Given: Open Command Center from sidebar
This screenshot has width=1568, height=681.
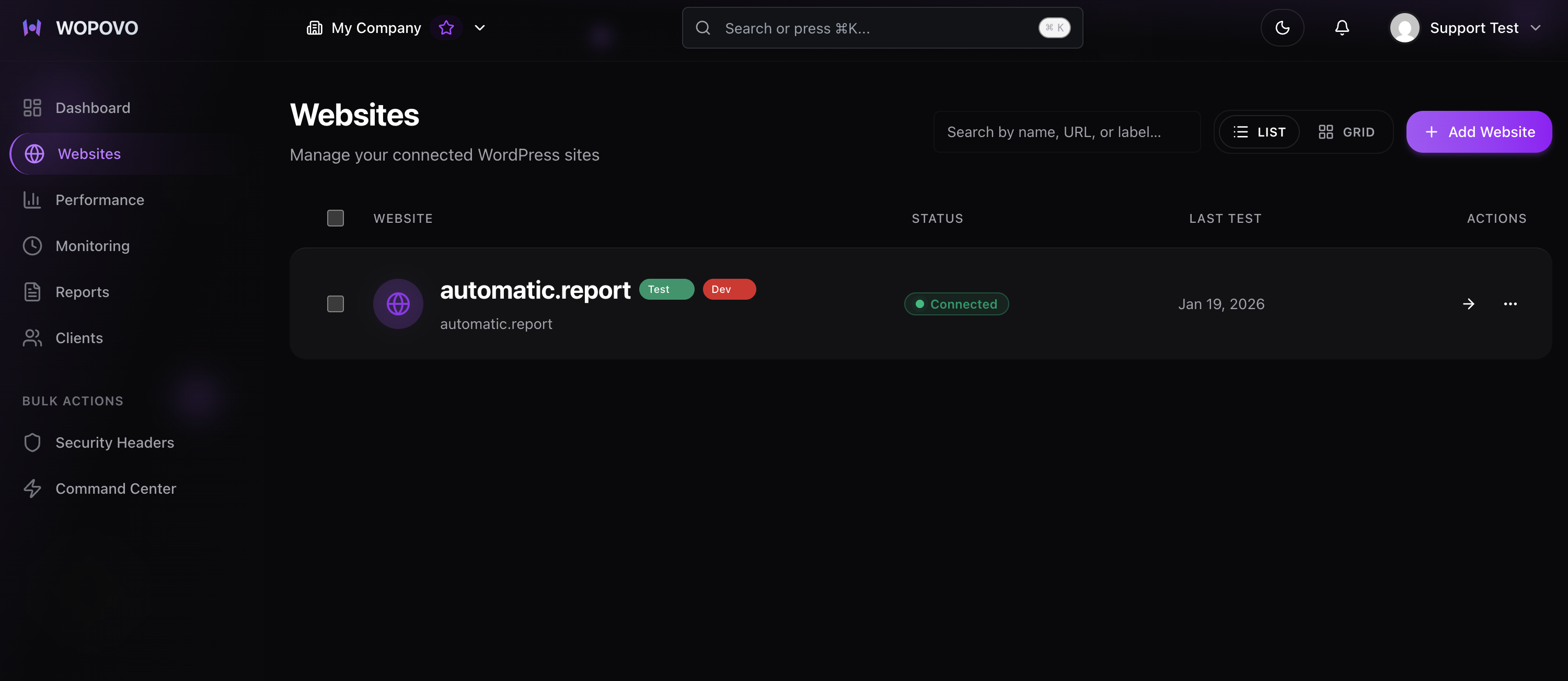Looking at the screenshot, I should point(116,489).
